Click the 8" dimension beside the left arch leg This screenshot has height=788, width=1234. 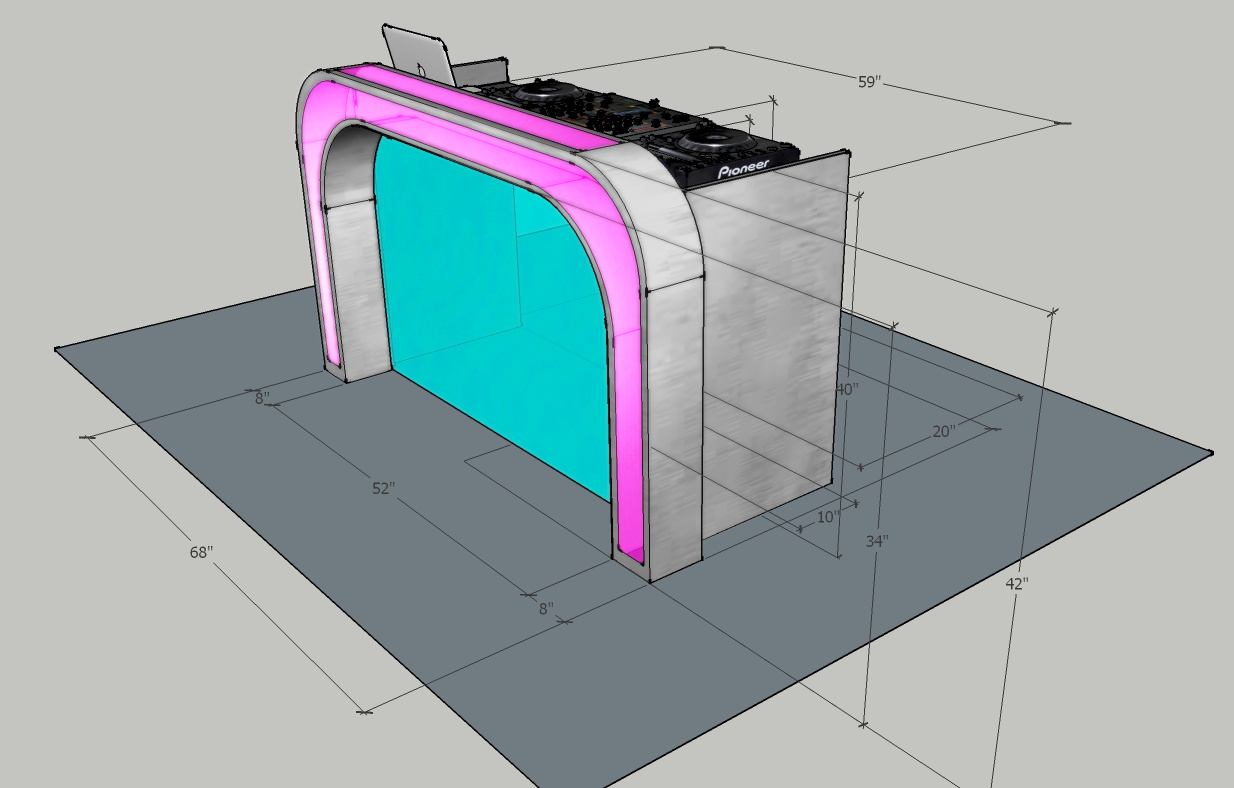(x=262, y=398)
